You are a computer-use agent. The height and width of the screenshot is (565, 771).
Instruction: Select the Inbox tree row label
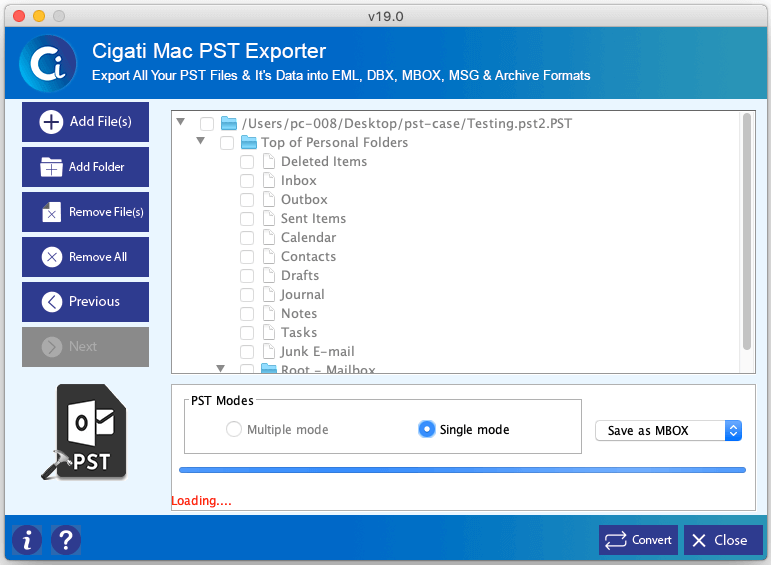[298, 180]
